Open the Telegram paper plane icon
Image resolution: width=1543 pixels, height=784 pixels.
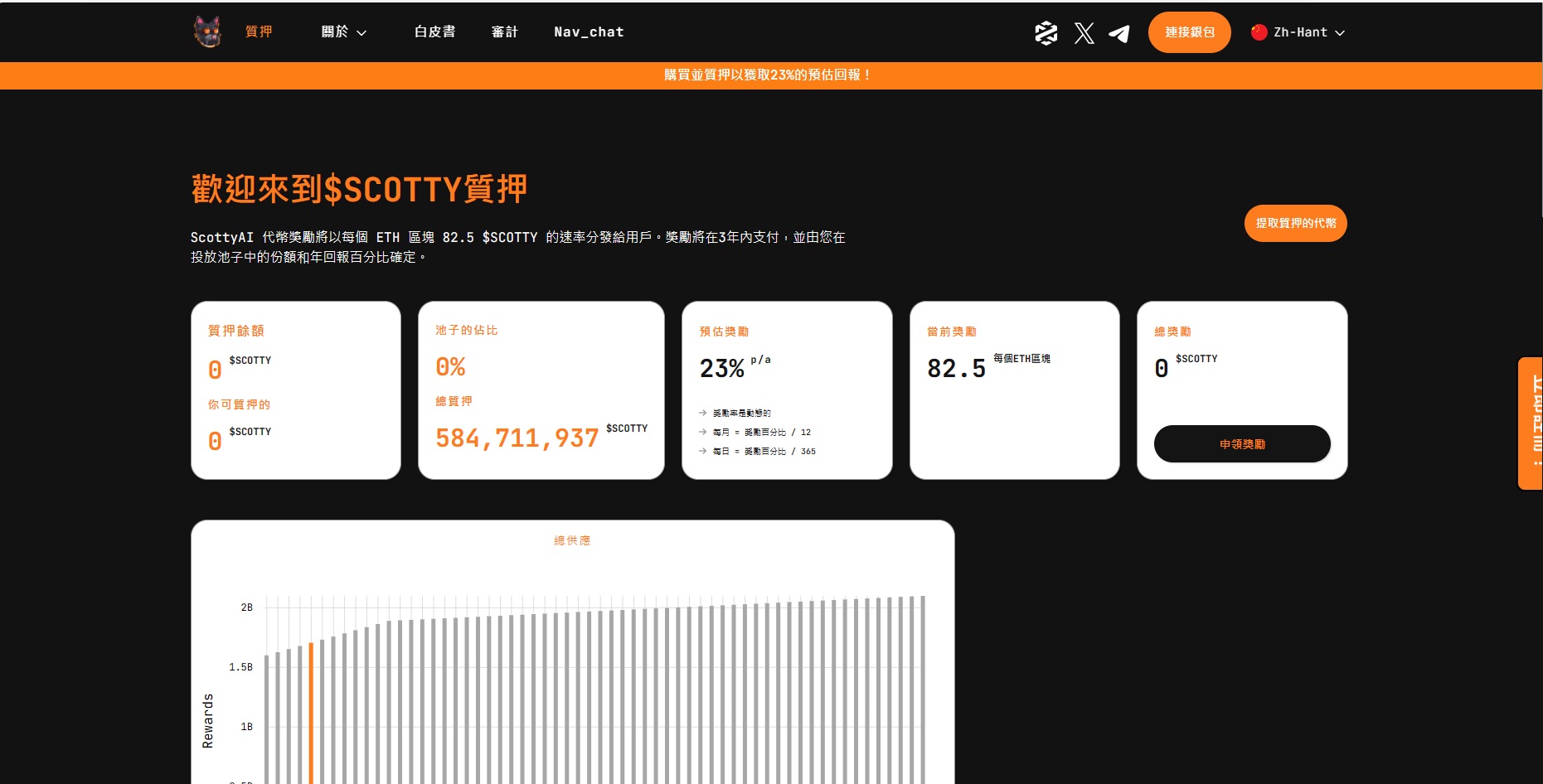click(1119, 33)
